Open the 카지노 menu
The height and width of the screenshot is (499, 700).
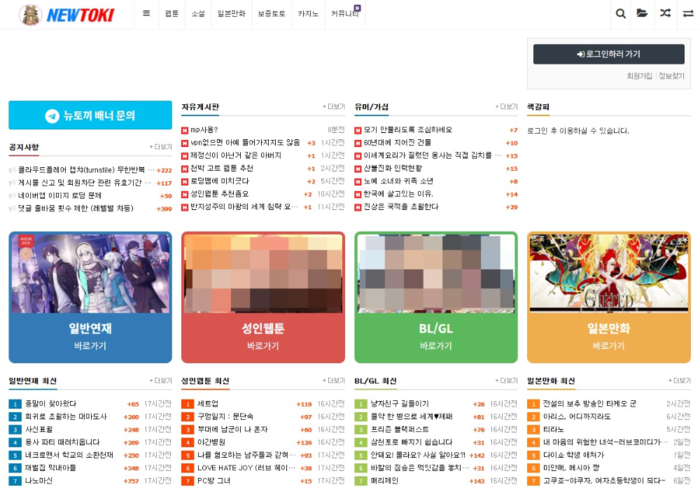click(x=308, y=14)
